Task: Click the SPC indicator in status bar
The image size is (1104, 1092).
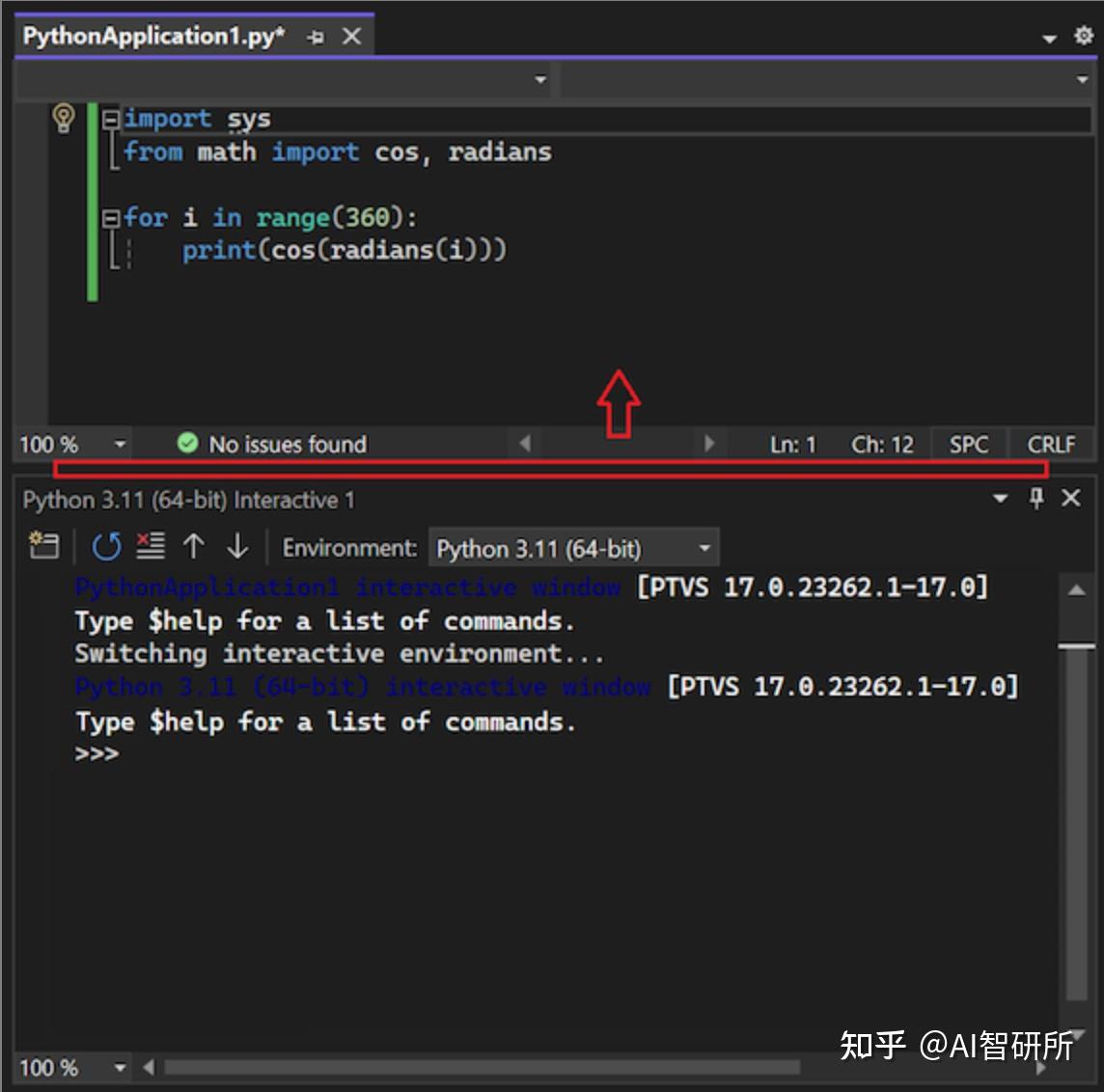Action: [969, 444]
